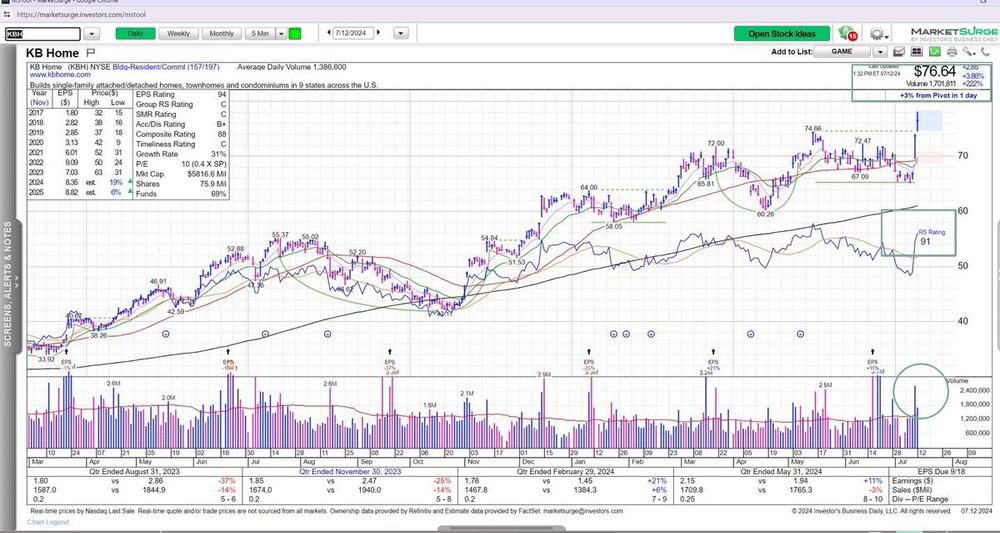Switch to the Weekly chart
Viewport: 1000px width, 533px height.
click(178, 33)
